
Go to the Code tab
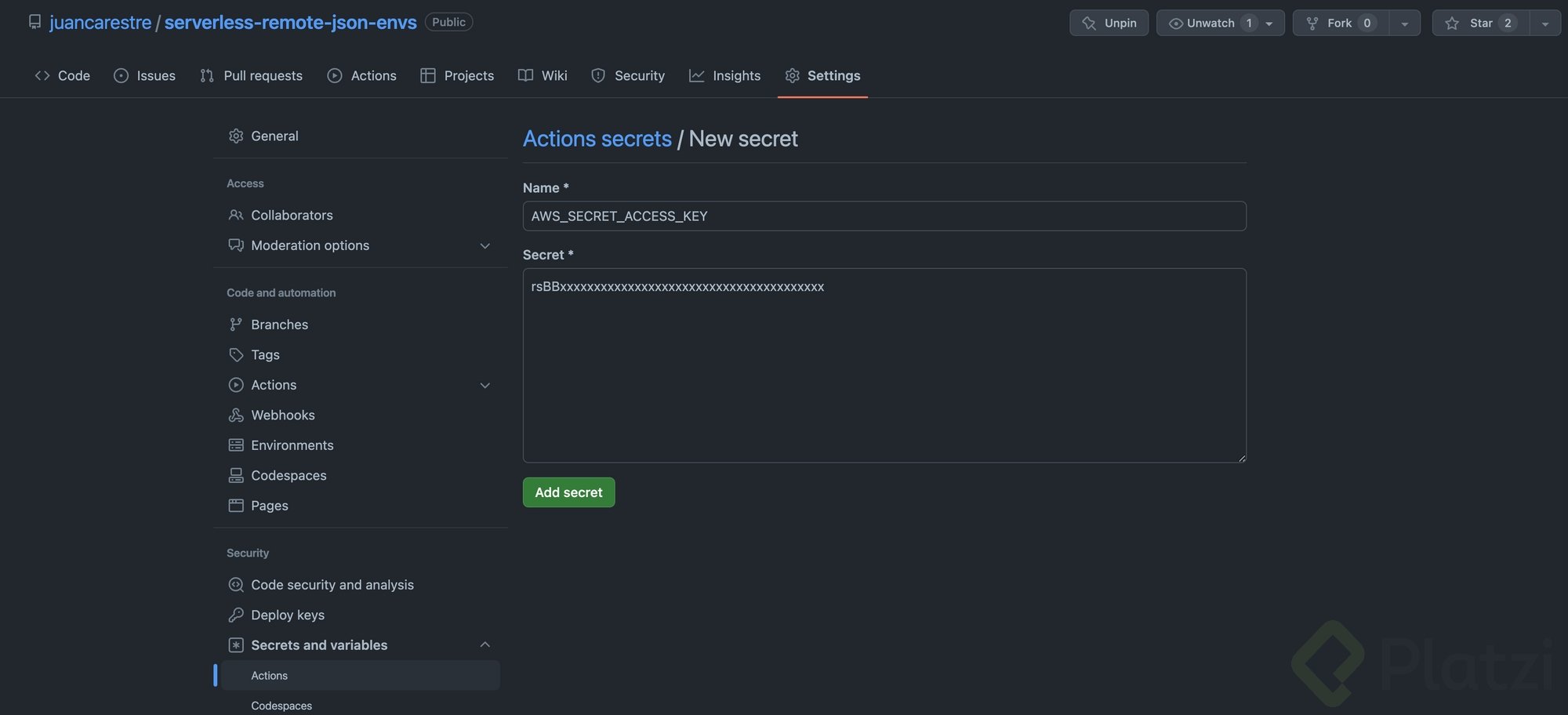click(x=63, y=75)
